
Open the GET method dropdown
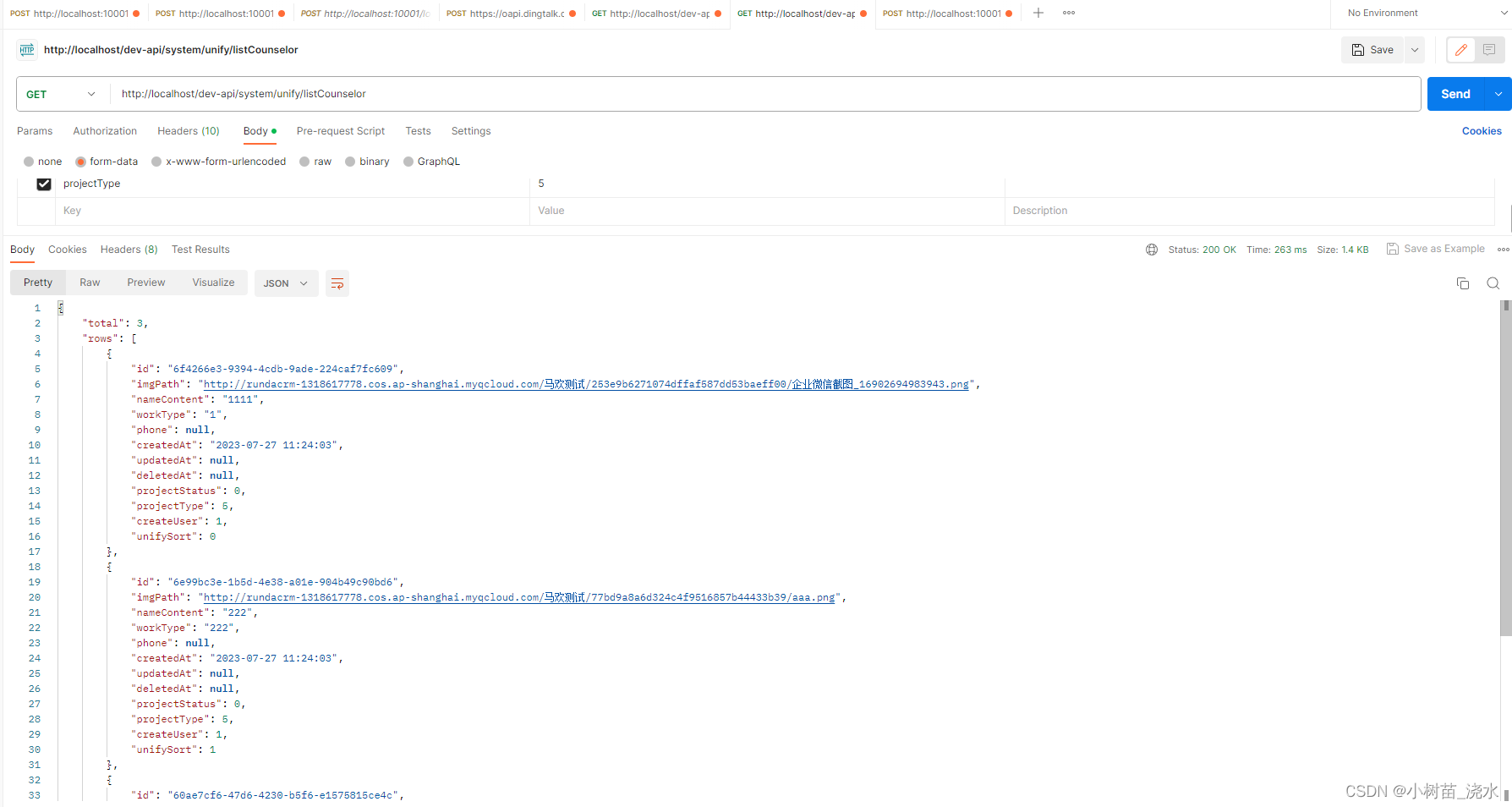pyautogui.click(x=63, y=94)
